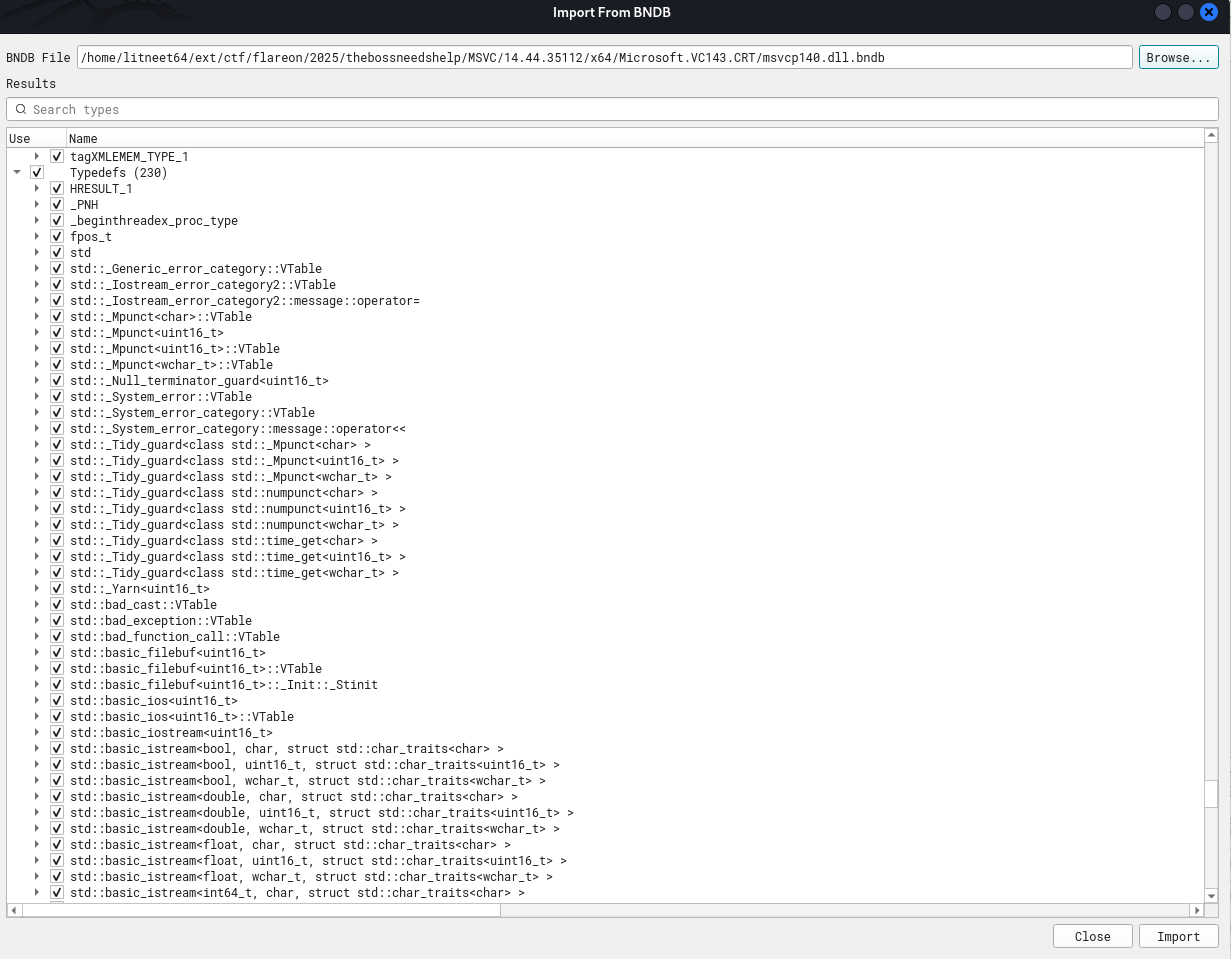
Task: Disable std::bad_cast::VTable checkbox
Action: 57,605
